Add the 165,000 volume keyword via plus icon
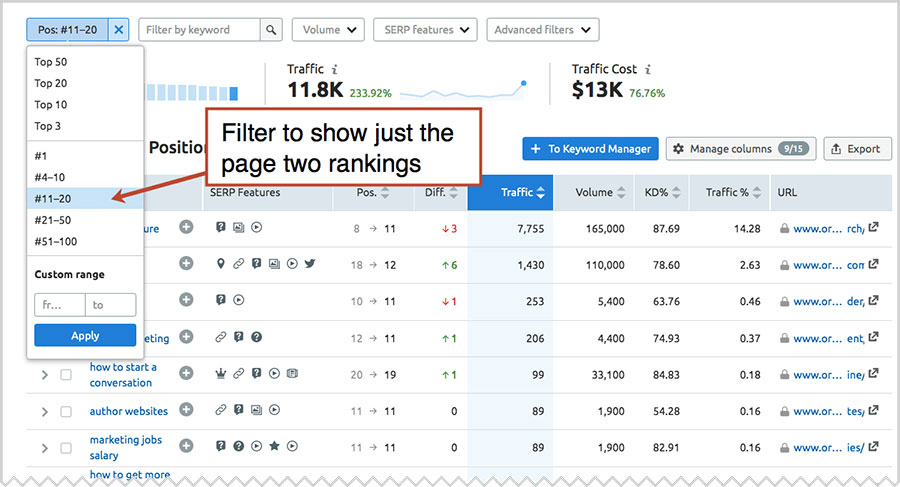 pos(186,227)
